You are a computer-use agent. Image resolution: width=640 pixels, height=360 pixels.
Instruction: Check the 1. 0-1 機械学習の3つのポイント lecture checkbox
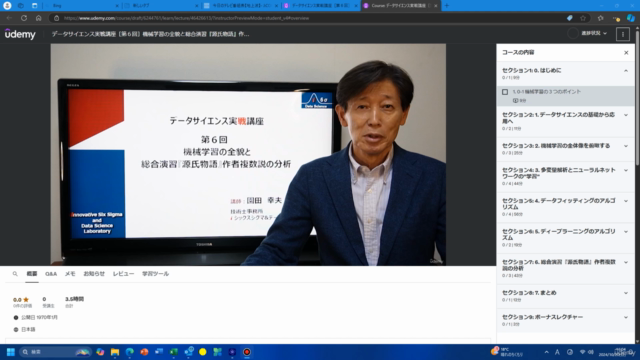coord(505,92)
